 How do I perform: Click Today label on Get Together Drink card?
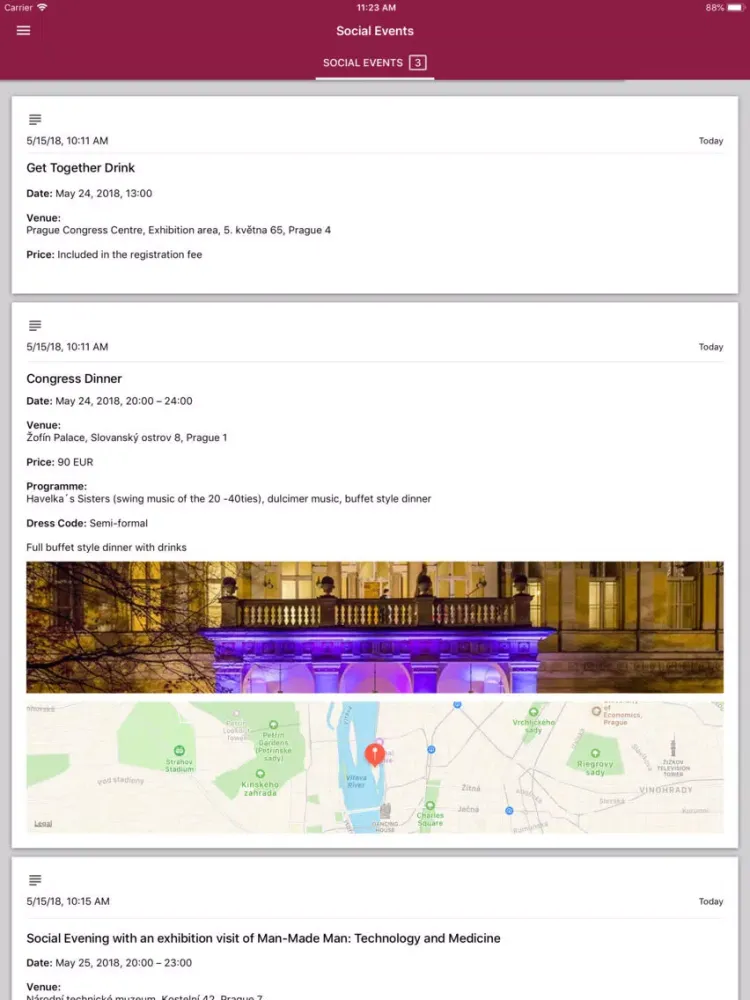[x=710, y=141]
